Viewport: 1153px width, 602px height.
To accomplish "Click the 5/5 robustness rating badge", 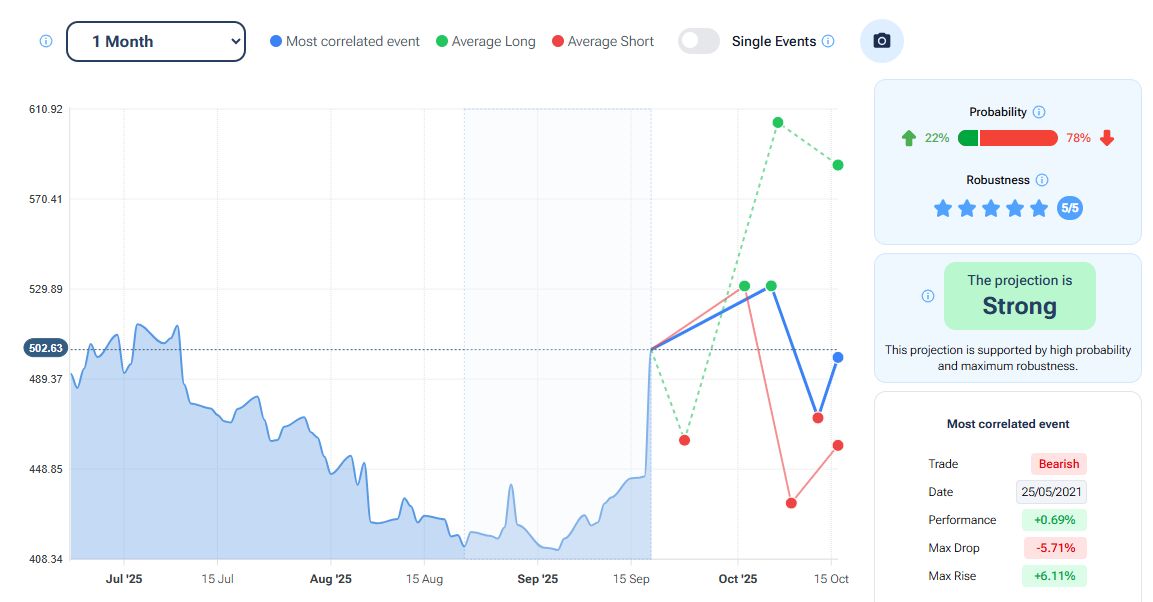I will (x=1070, y=208).
